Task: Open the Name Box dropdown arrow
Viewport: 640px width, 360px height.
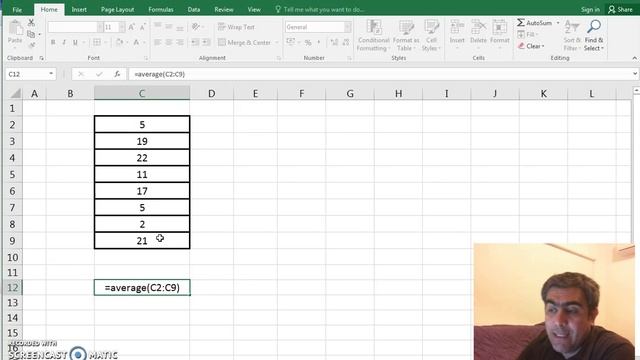Action: pyautogui.click(x=51, y=74)
